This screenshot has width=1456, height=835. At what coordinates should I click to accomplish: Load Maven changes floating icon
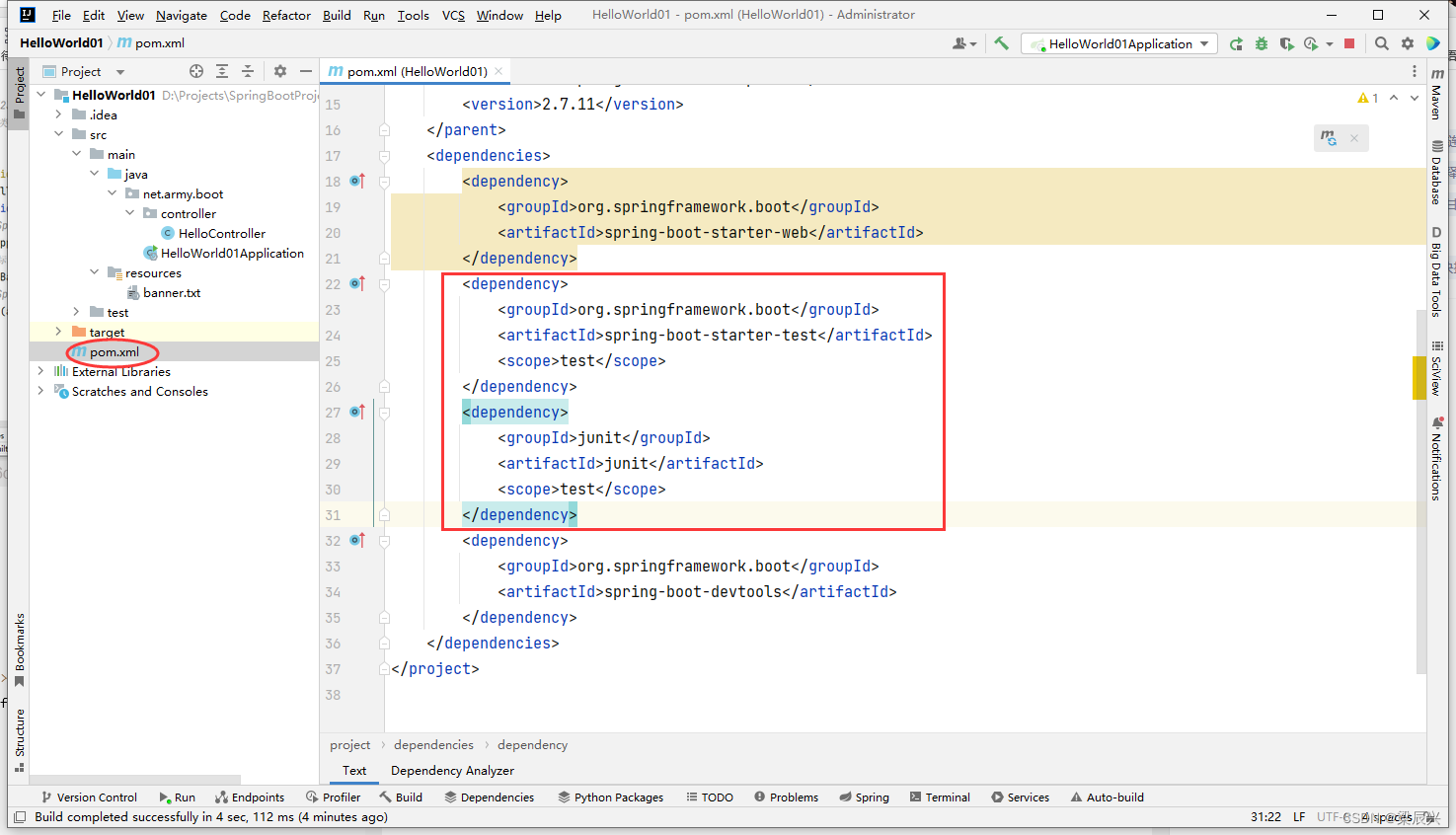pyautogui.click(x=1329, y=138)
